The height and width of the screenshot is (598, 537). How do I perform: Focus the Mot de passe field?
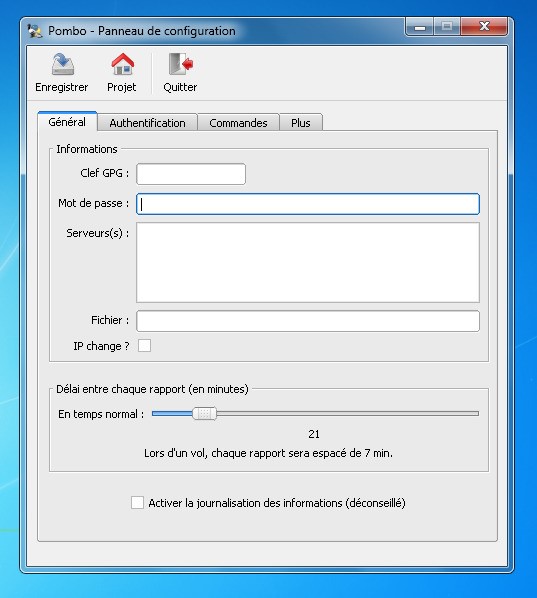(308, 204)
